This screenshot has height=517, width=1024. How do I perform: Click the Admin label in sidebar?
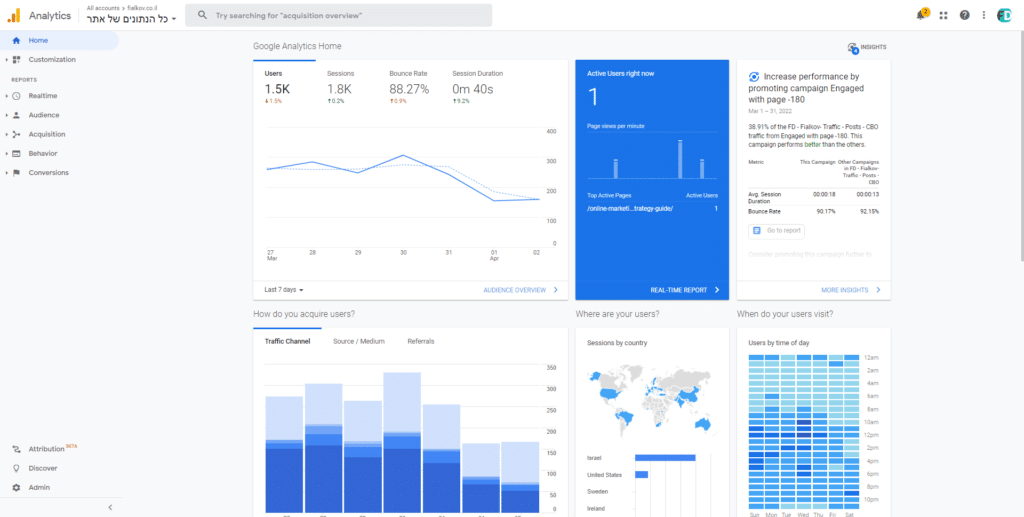39,488
